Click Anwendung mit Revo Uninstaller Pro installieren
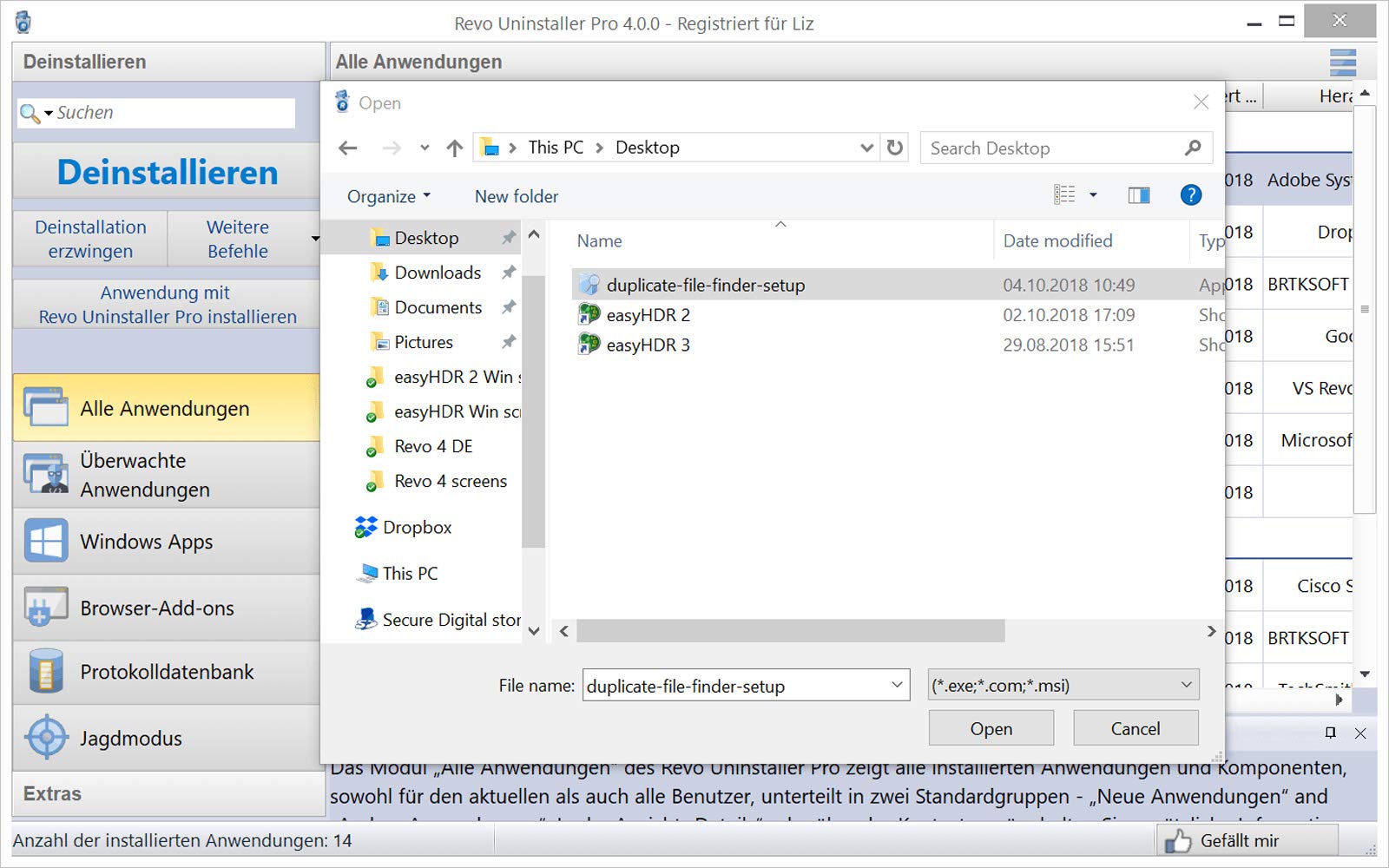This screenshot has width=1389, height=868. (x=168, y=305)
